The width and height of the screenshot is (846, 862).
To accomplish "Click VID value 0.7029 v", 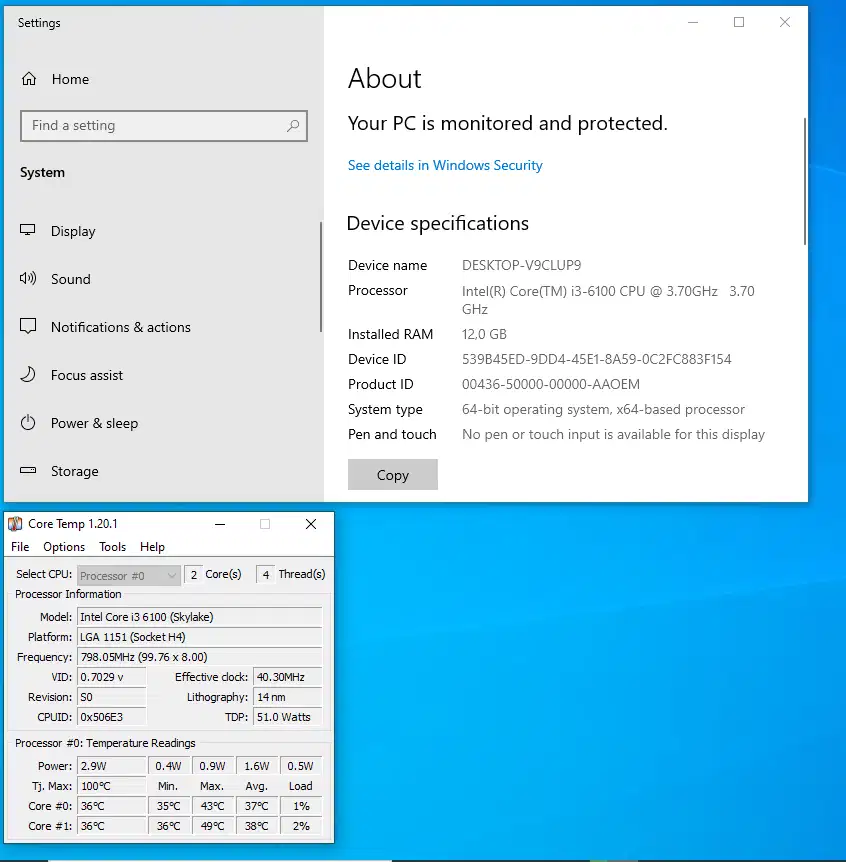I will 112,677.
